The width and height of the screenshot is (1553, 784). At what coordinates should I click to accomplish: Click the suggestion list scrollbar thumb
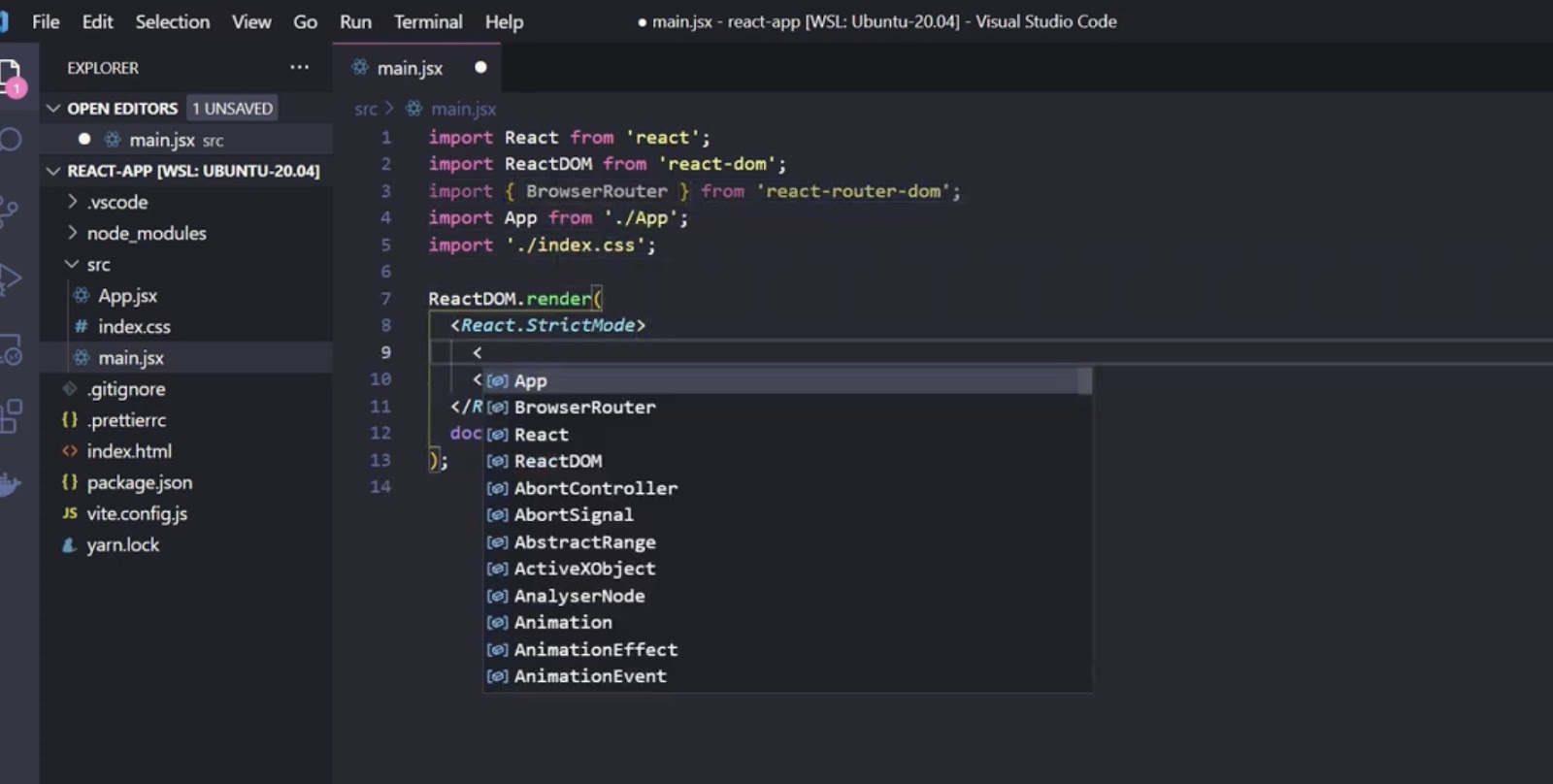tap(1085, 380)
